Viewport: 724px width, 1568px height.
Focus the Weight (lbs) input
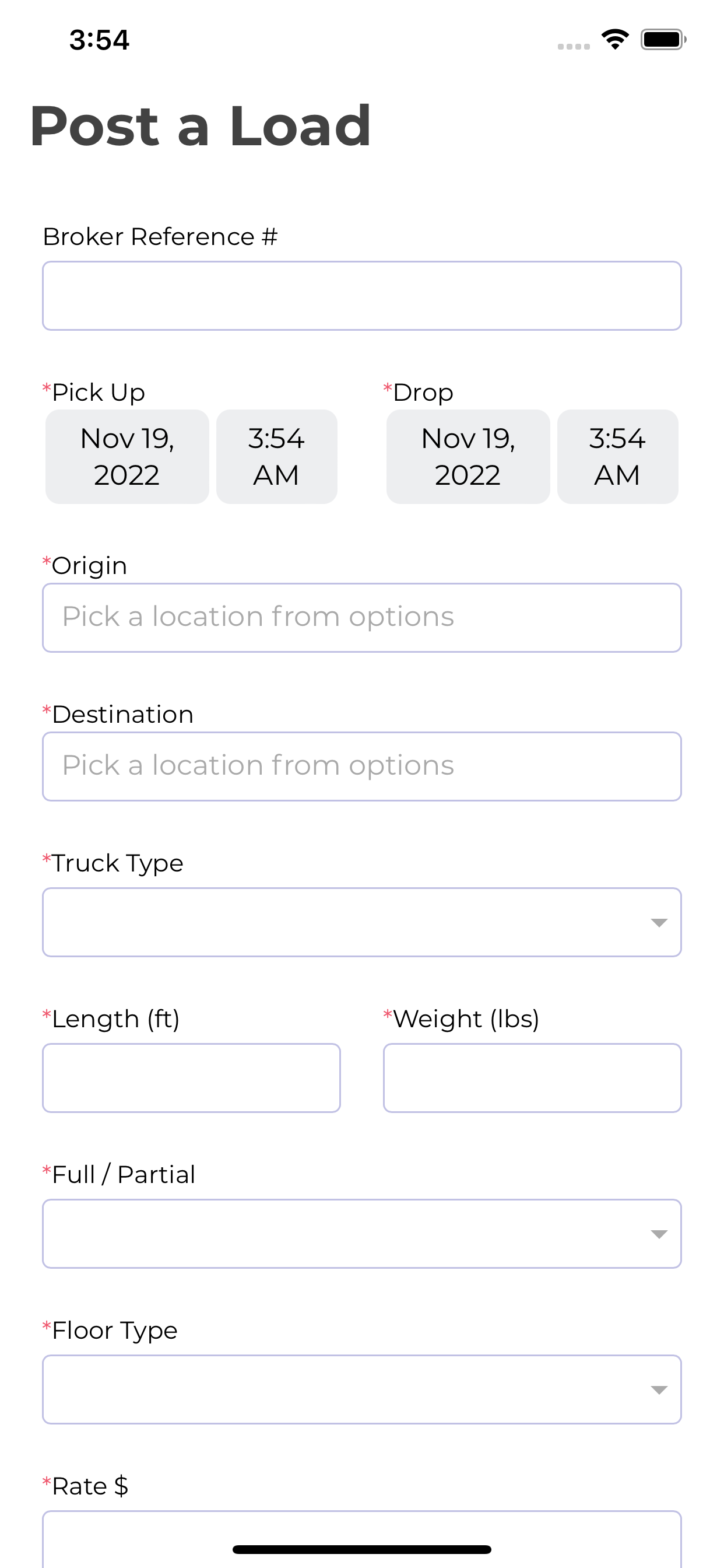pos(532,1078)
